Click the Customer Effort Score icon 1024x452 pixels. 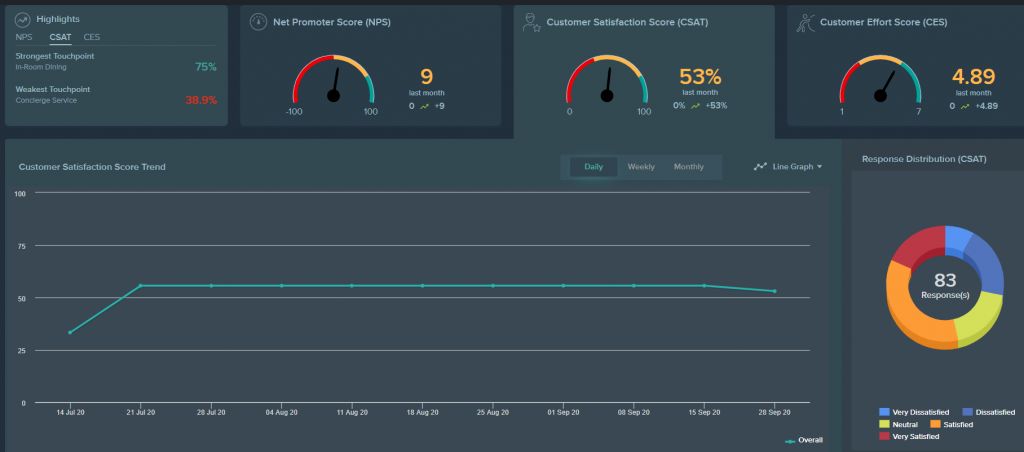[x=803, y=22]
